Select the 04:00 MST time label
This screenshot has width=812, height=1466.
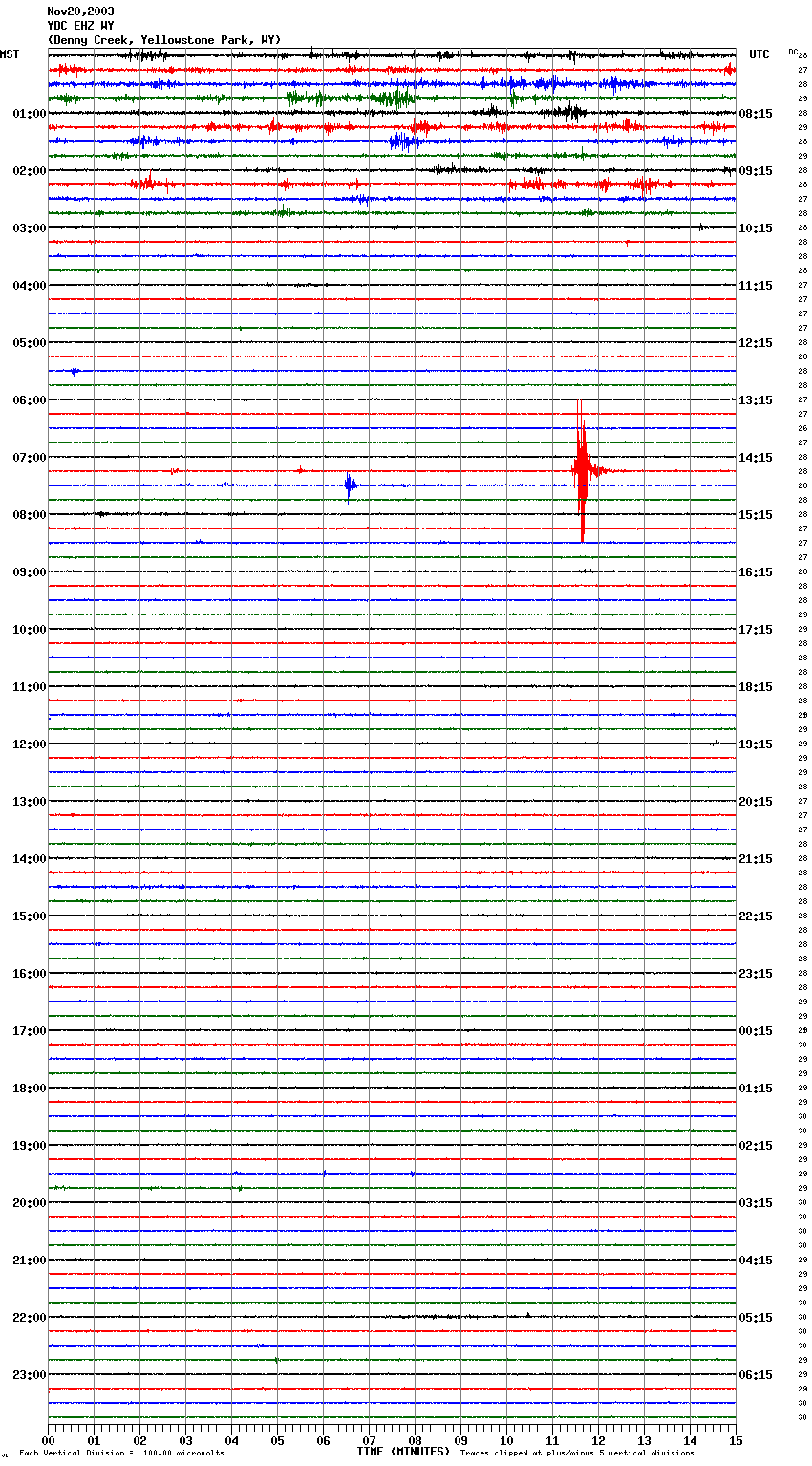click(x=30, y=286)
